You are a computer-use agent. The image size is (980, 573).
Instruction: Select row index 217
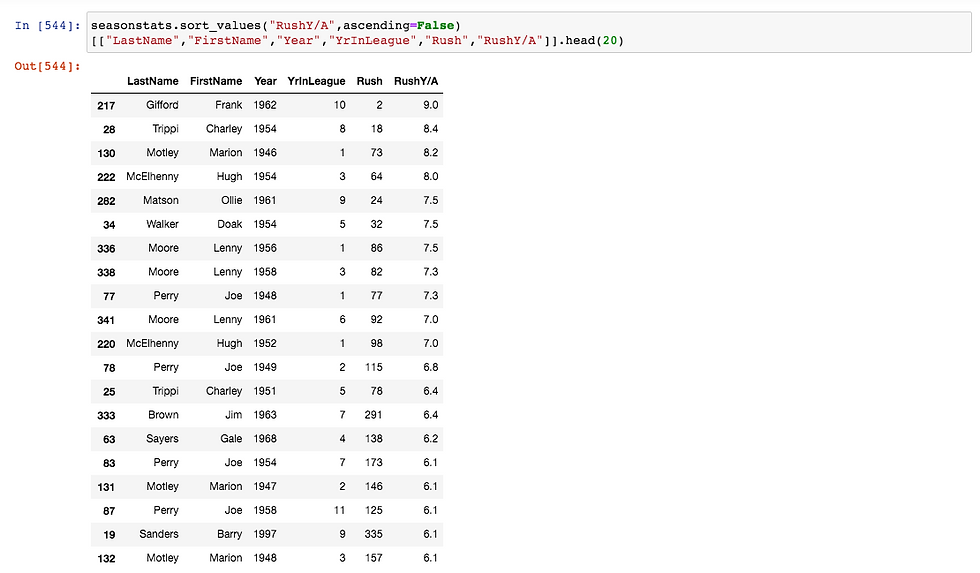click(x=106, y=106)
